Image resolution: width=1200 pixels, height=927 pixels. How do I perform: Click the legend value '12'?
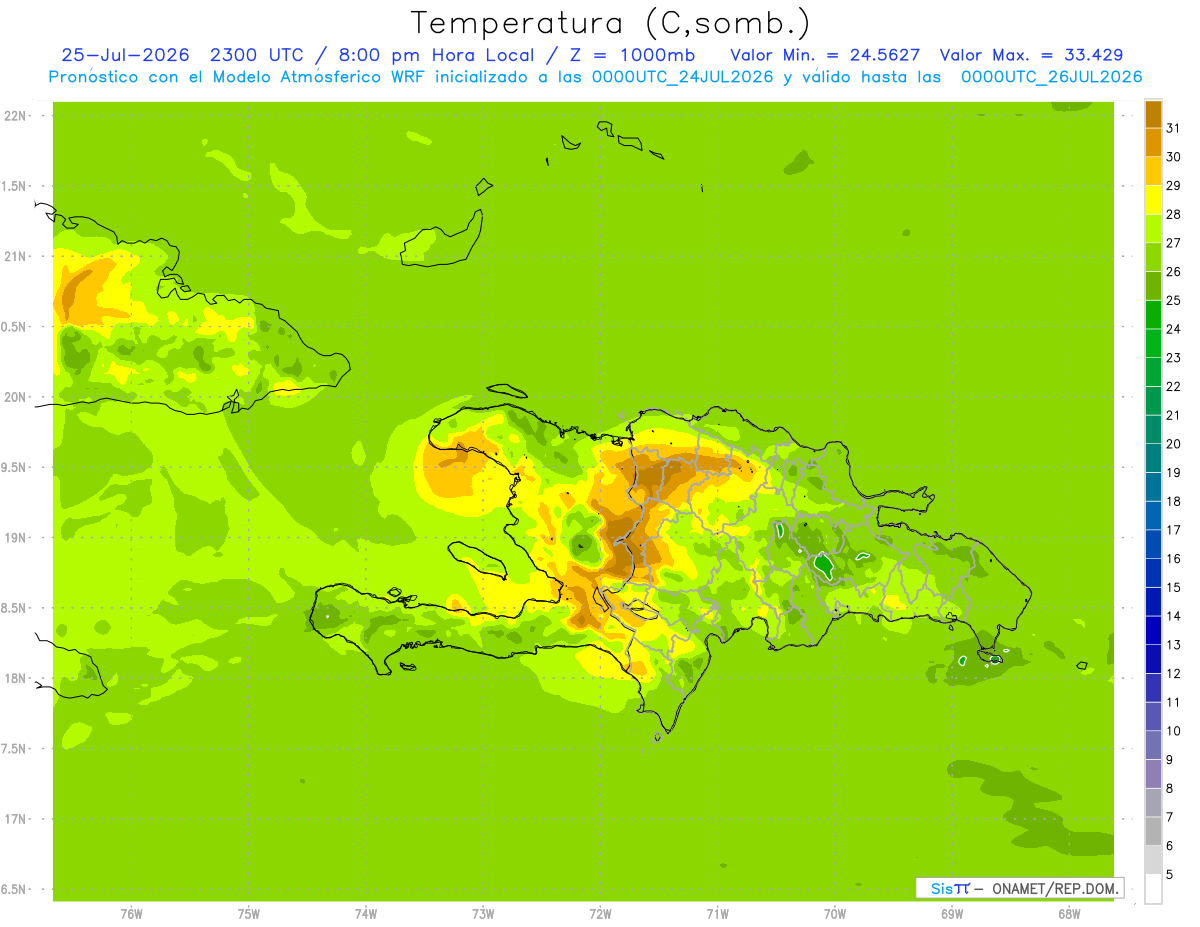(x=1174, y=674)
